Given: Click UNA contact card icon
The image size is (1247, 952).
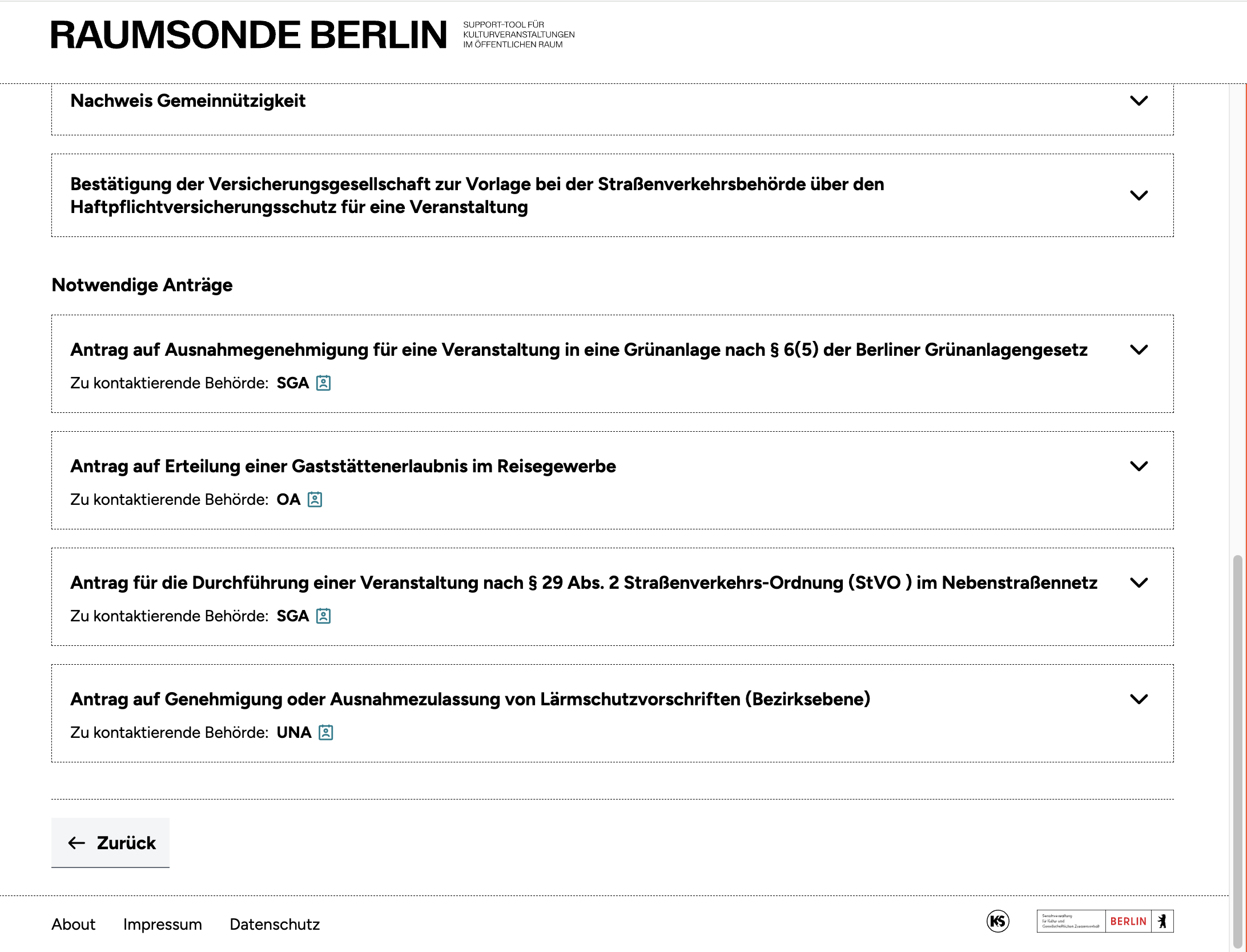Looking at the screenshot, I should 325,732.
